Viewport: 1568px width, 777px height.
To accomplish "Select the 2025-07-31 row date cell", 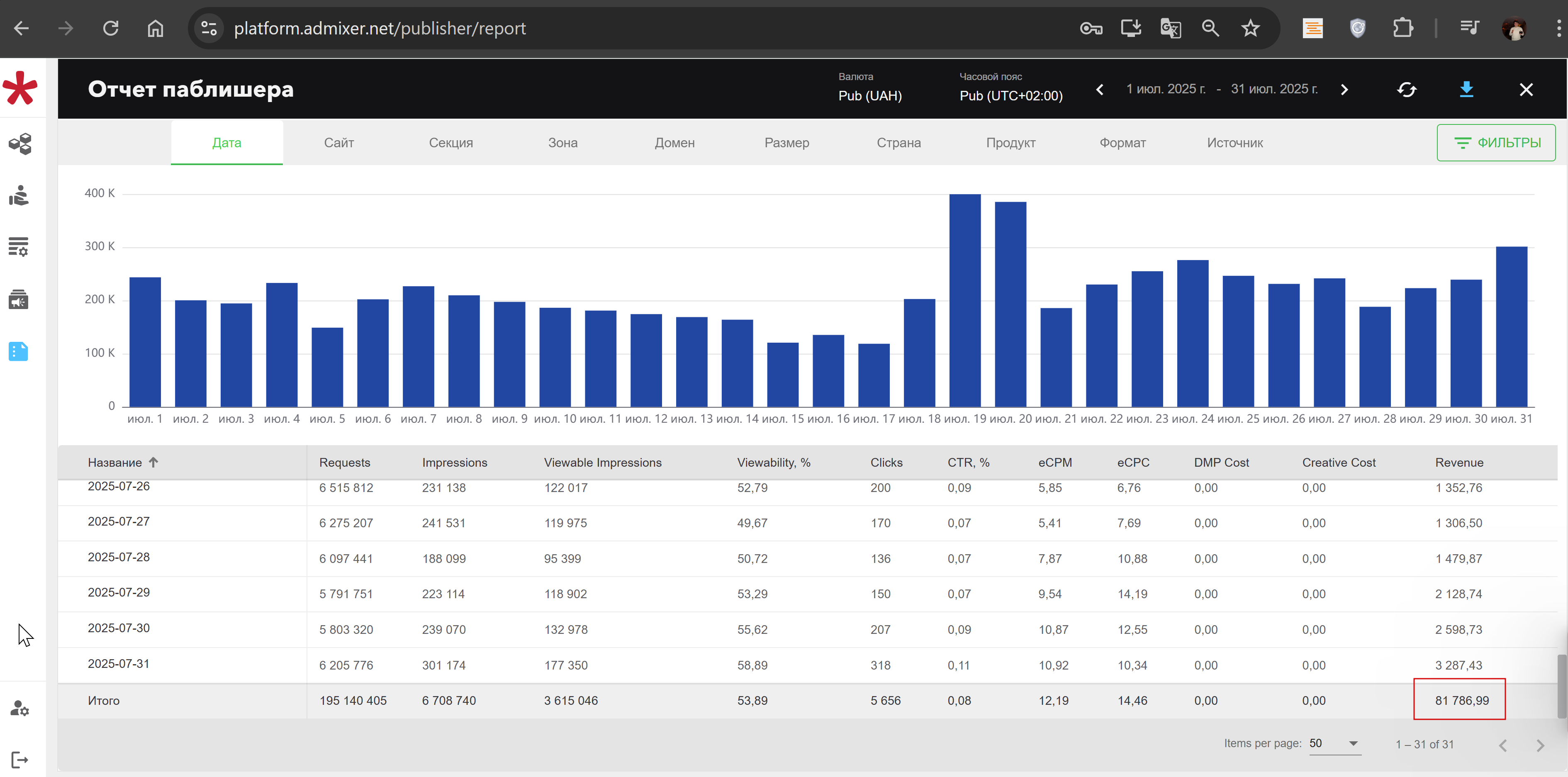I will pos(118,664).
